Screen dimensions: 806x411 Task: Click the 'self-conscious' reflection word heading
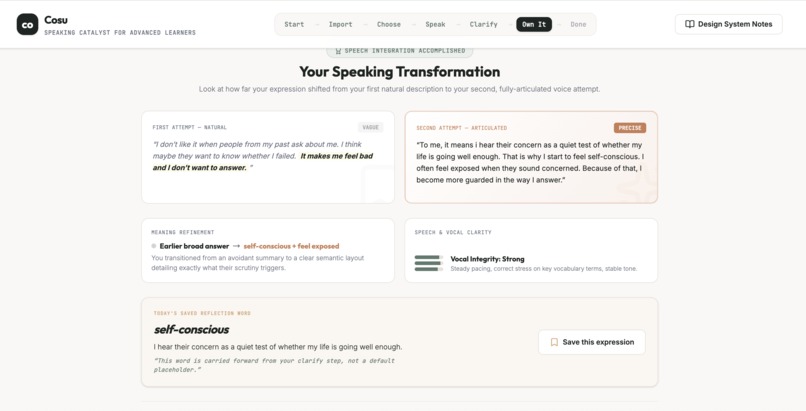(x=192, y=329)
